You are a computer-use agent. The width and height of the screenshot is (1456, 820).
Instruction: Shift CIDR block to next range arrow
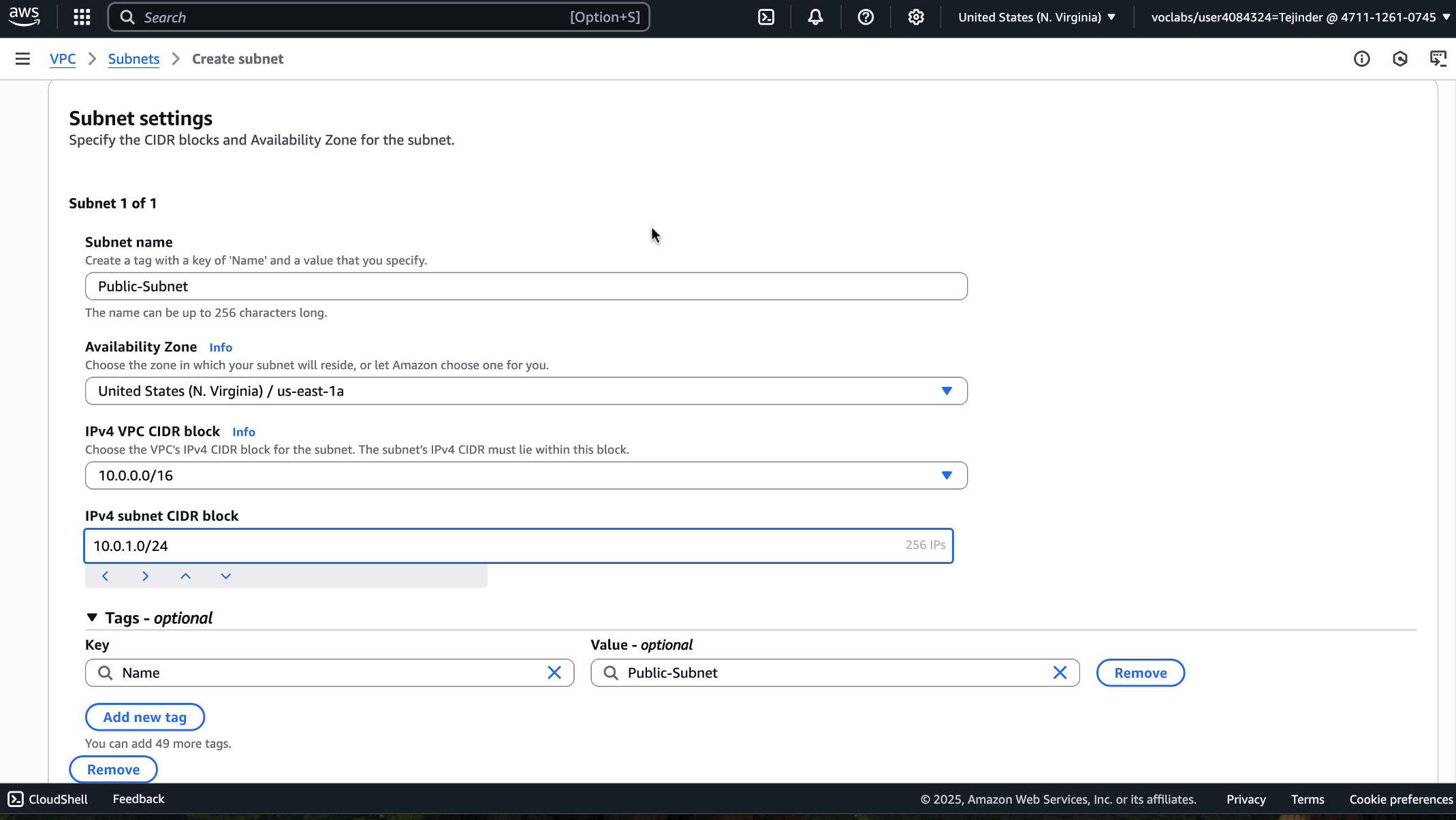[145, 576]
